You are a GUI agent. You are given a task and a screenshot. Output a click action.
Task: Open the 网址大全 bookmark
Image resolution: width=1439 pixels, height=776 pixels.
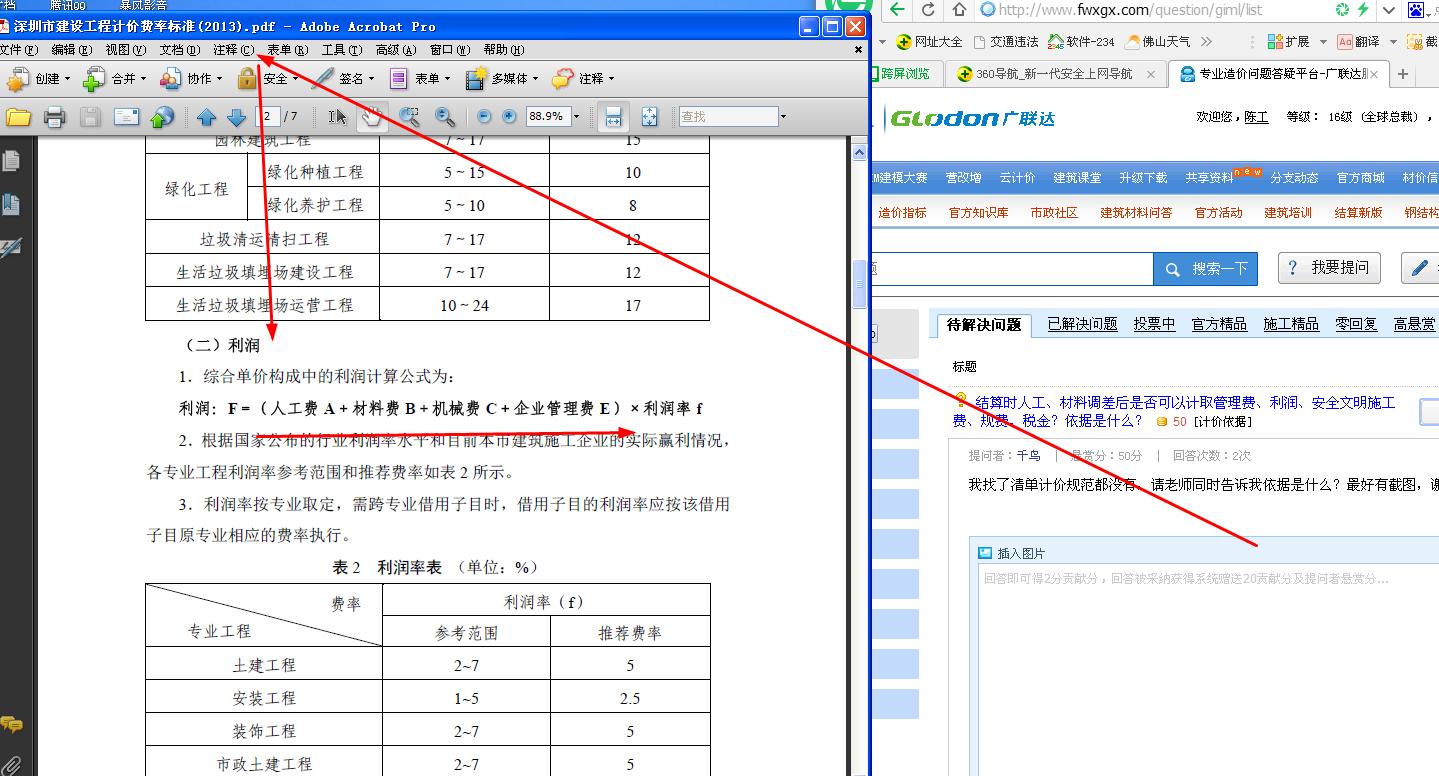[929, 42]
